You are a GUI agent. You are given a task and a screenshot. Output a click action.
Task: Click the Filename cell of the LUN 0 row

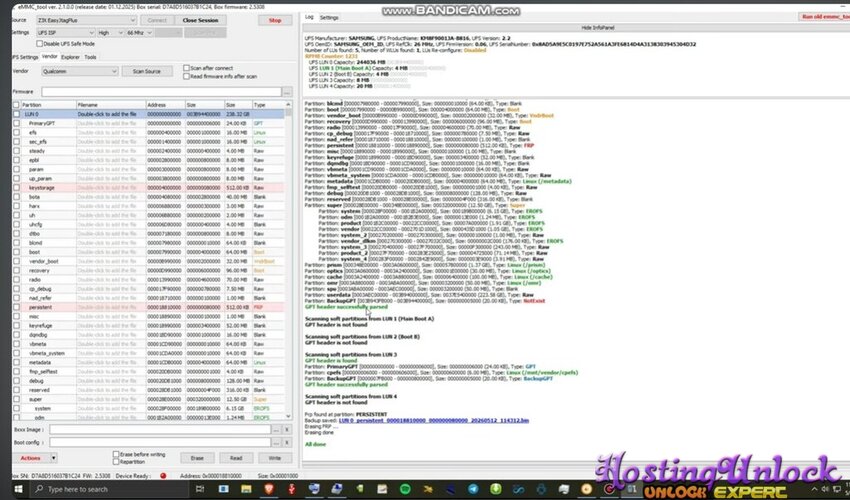coord(111,114)
